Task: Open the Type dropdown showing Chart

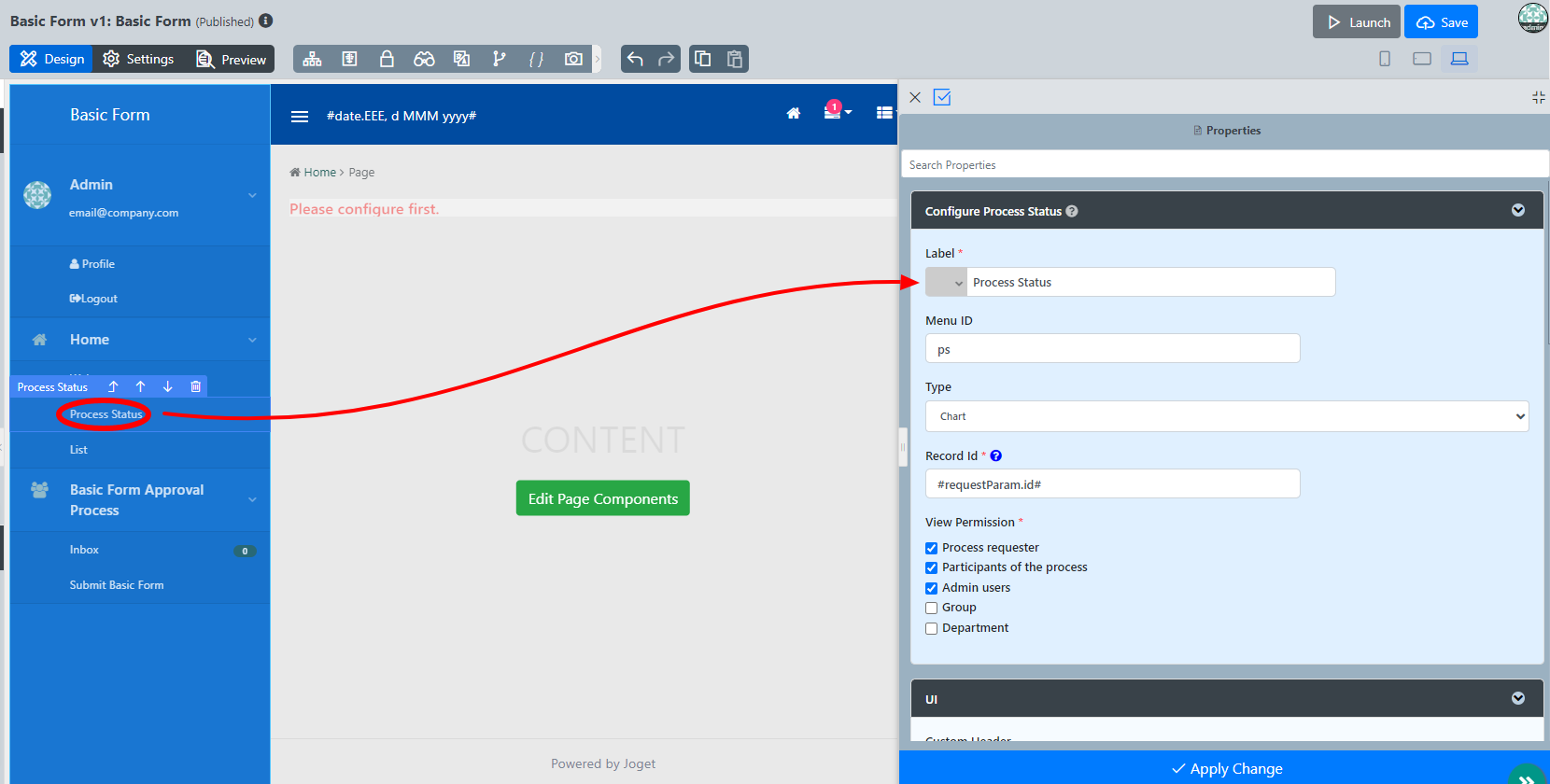Action: tap(1227, 416)
